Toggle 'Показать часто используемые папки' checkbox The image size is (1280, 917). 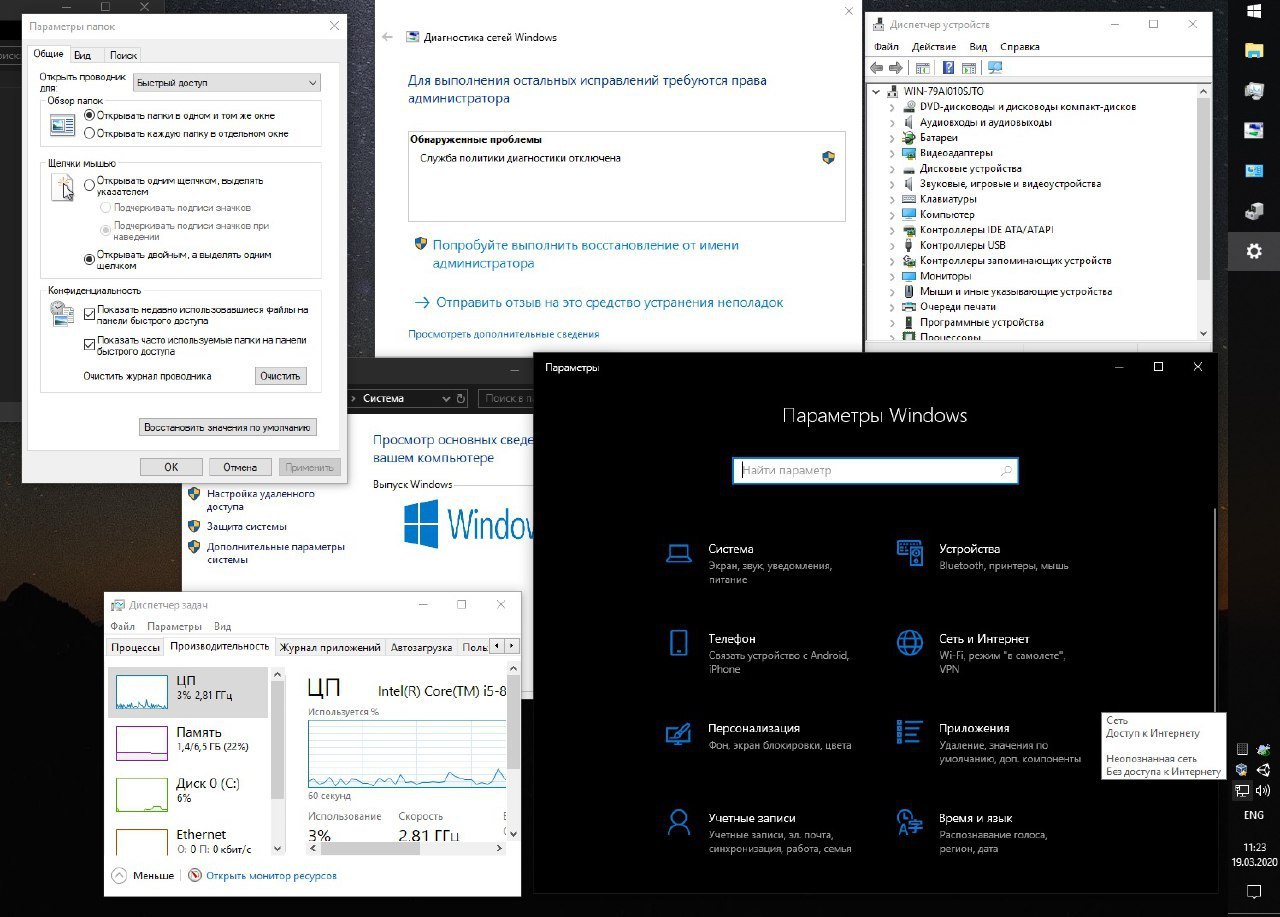pos(90,344)
